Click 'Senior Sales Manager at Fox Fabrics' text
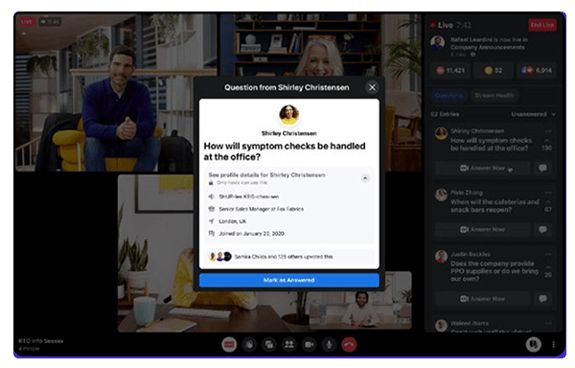 [x=261, y=209]
